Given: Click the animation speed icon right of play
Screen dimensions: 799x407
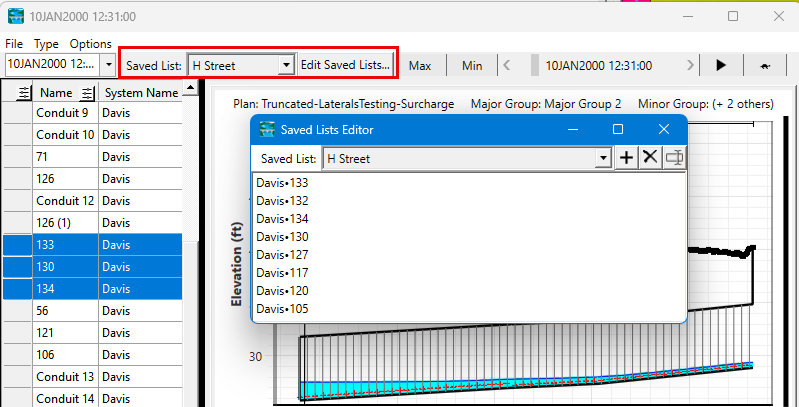Looking at the screenshot, I should pos(765,65).
